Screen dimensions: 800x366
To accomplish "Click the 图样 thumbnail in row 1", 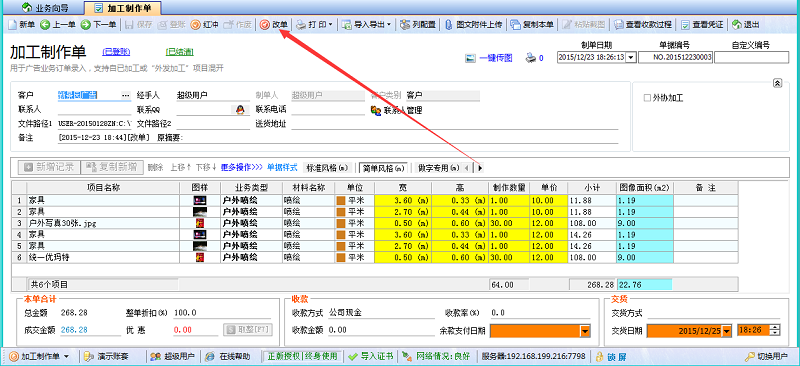I will coord(200,201).
